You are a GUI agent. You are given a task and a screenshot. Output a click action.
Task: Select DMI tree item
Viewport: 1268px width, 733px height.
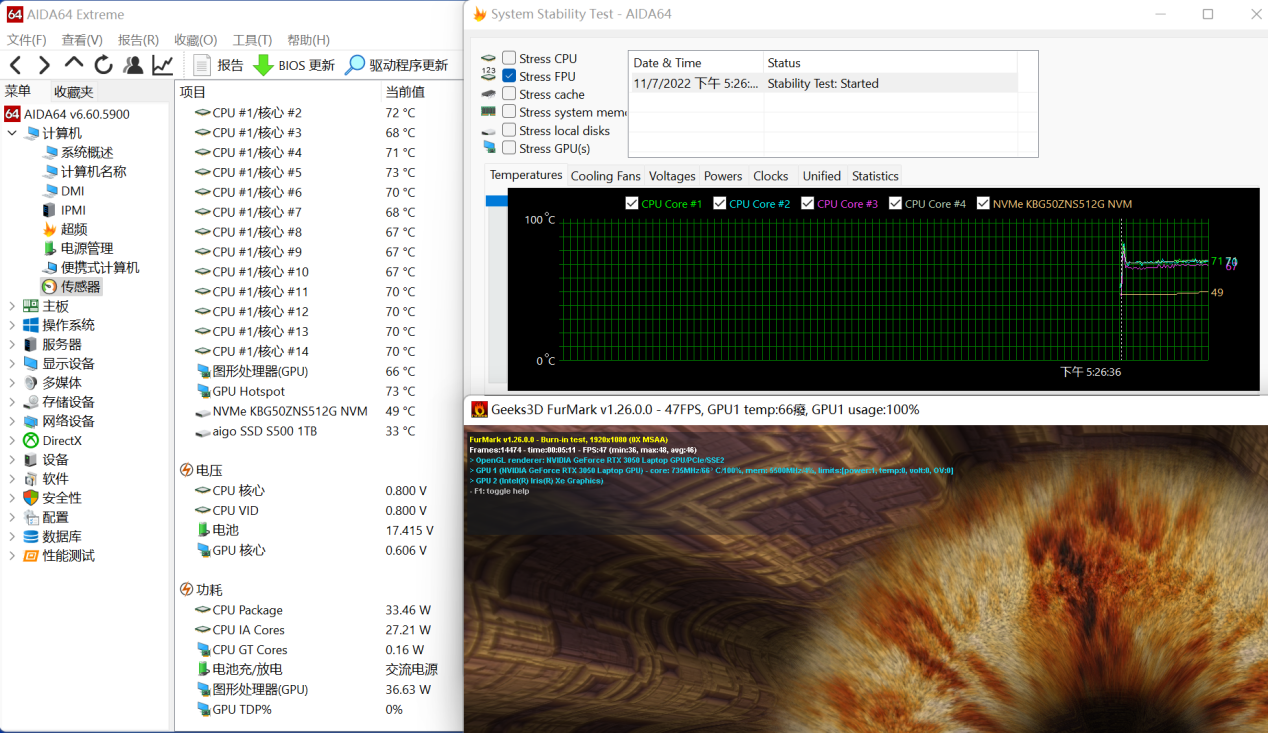[63, 191]
